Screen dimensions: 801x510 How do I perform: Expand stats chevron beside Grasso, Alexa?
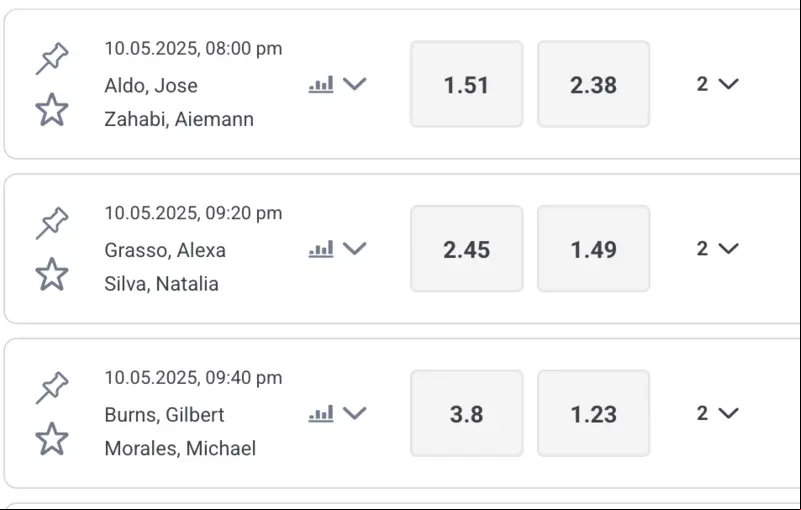355,248
